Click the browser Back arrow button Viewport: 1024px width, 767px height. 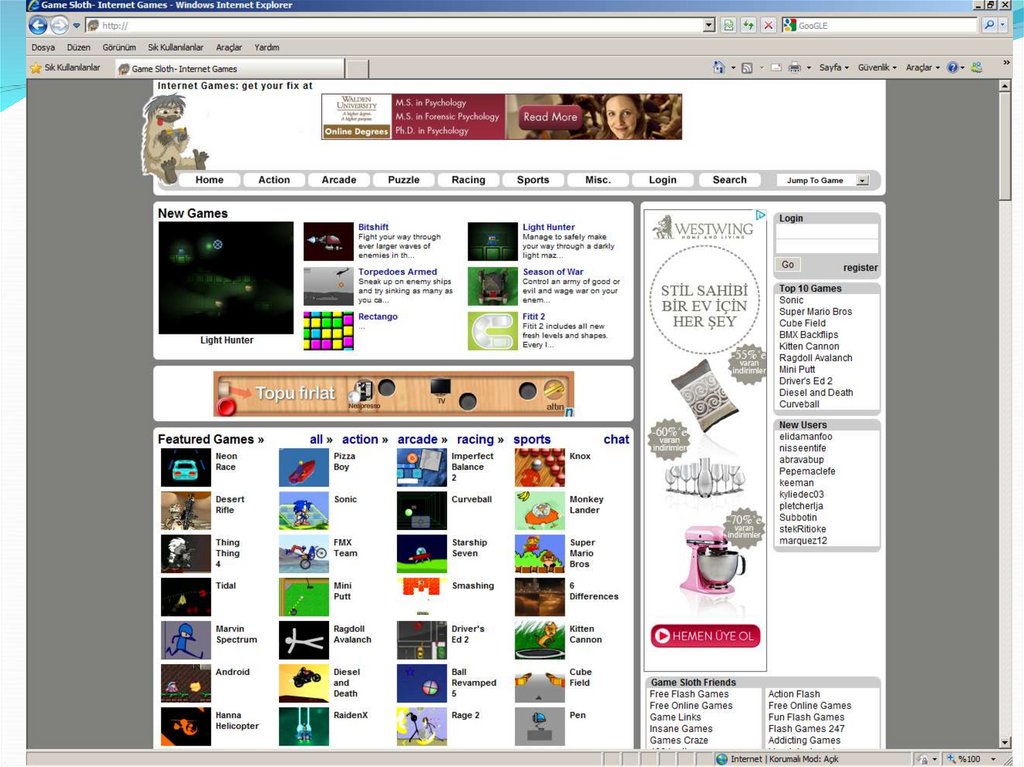click(38, 25)
